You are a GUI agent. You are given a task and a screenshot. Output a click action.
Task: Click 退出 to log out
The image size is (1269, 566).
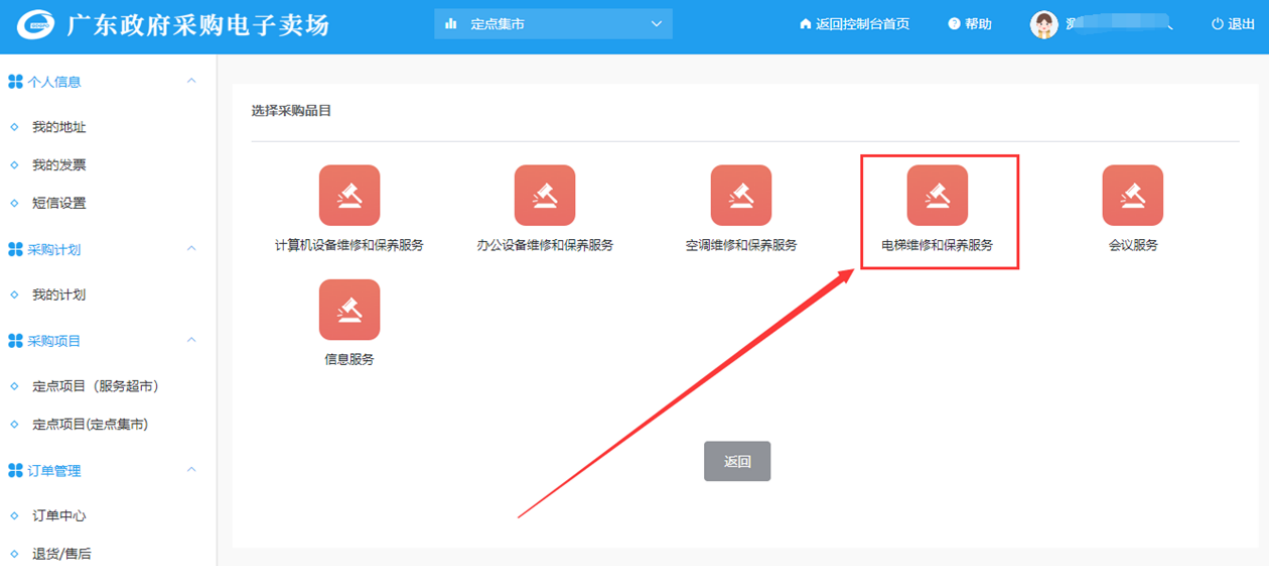click(x=1233, y=24)
